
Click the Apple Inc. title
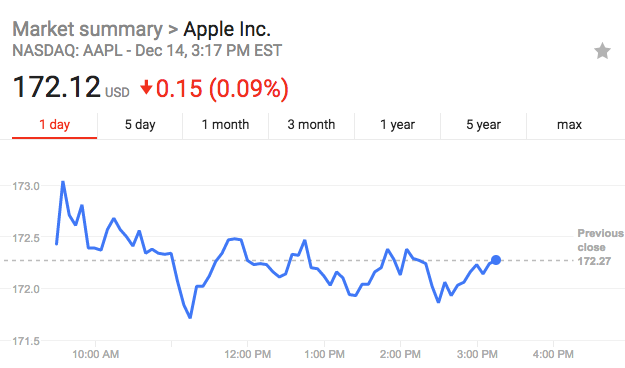pyautogui.click(x=227, y=29)
